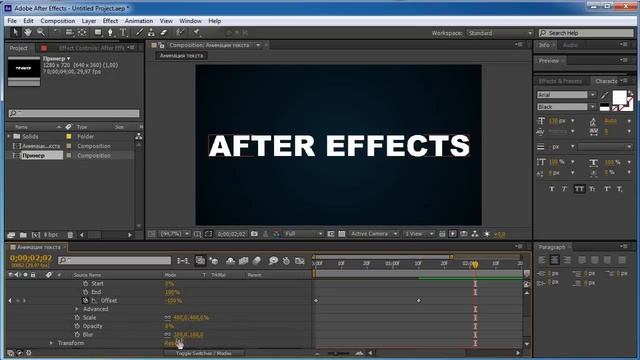The width and height of the screenshot is (640, 360).
Task: Switch to the Effects & Presets tab
Action: click(560, 81)
